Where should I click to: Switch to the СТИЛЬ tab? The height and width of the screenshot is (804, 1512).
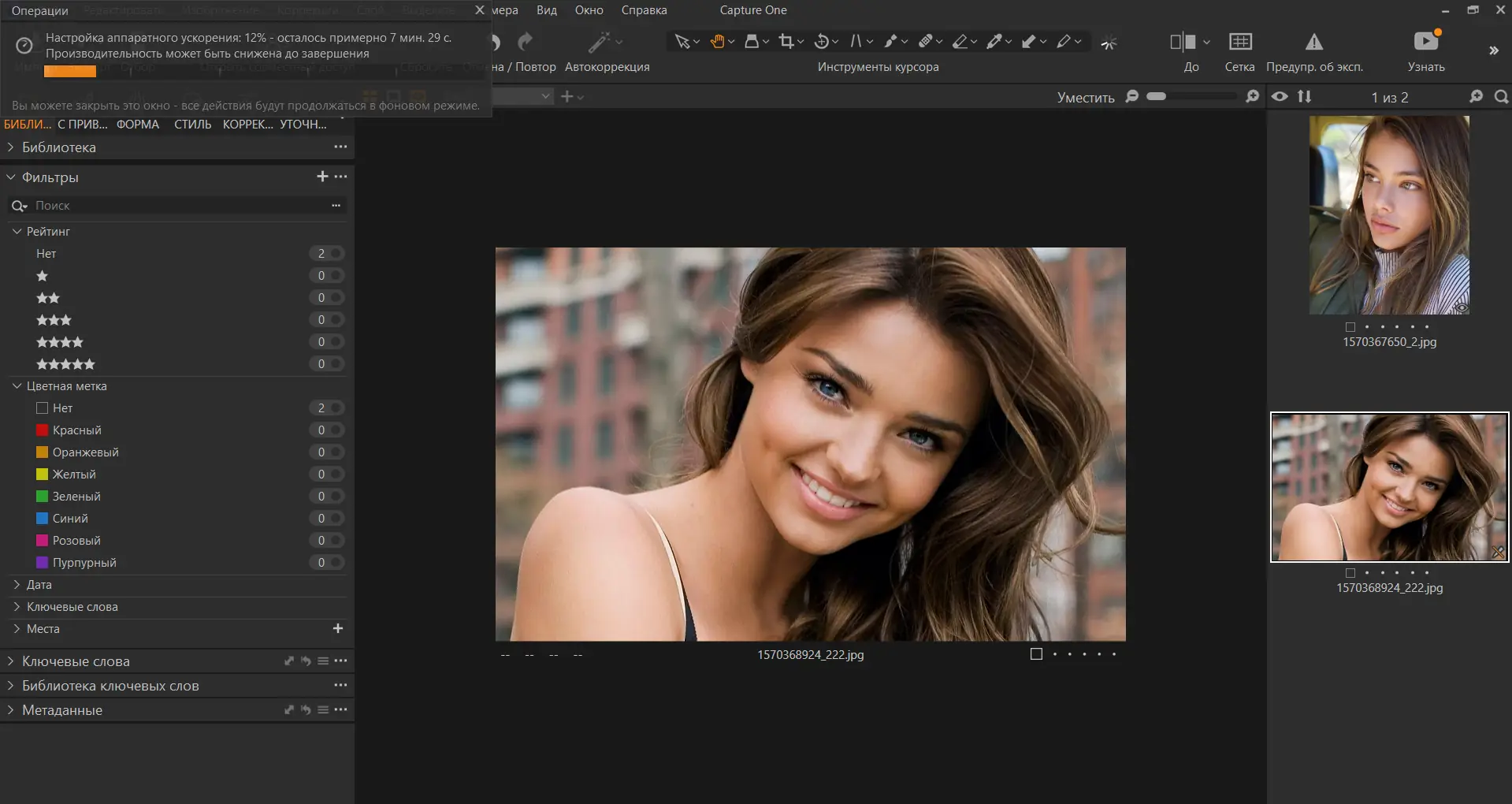tap(192, 124)
